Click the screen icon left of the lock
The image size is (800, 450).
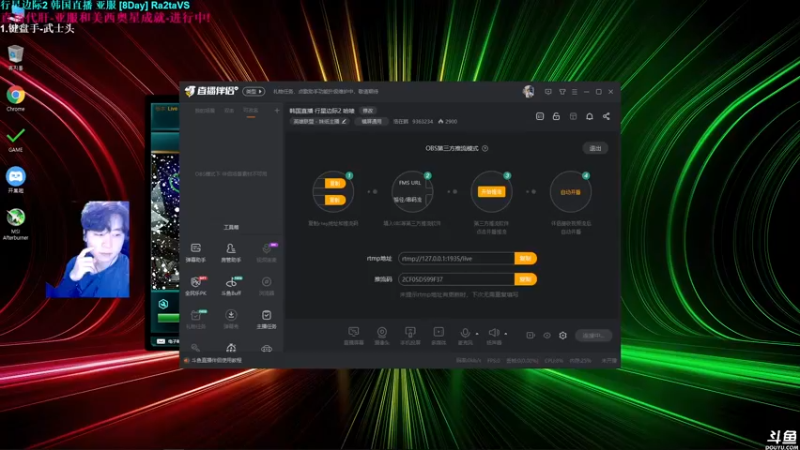click(540, 116)
